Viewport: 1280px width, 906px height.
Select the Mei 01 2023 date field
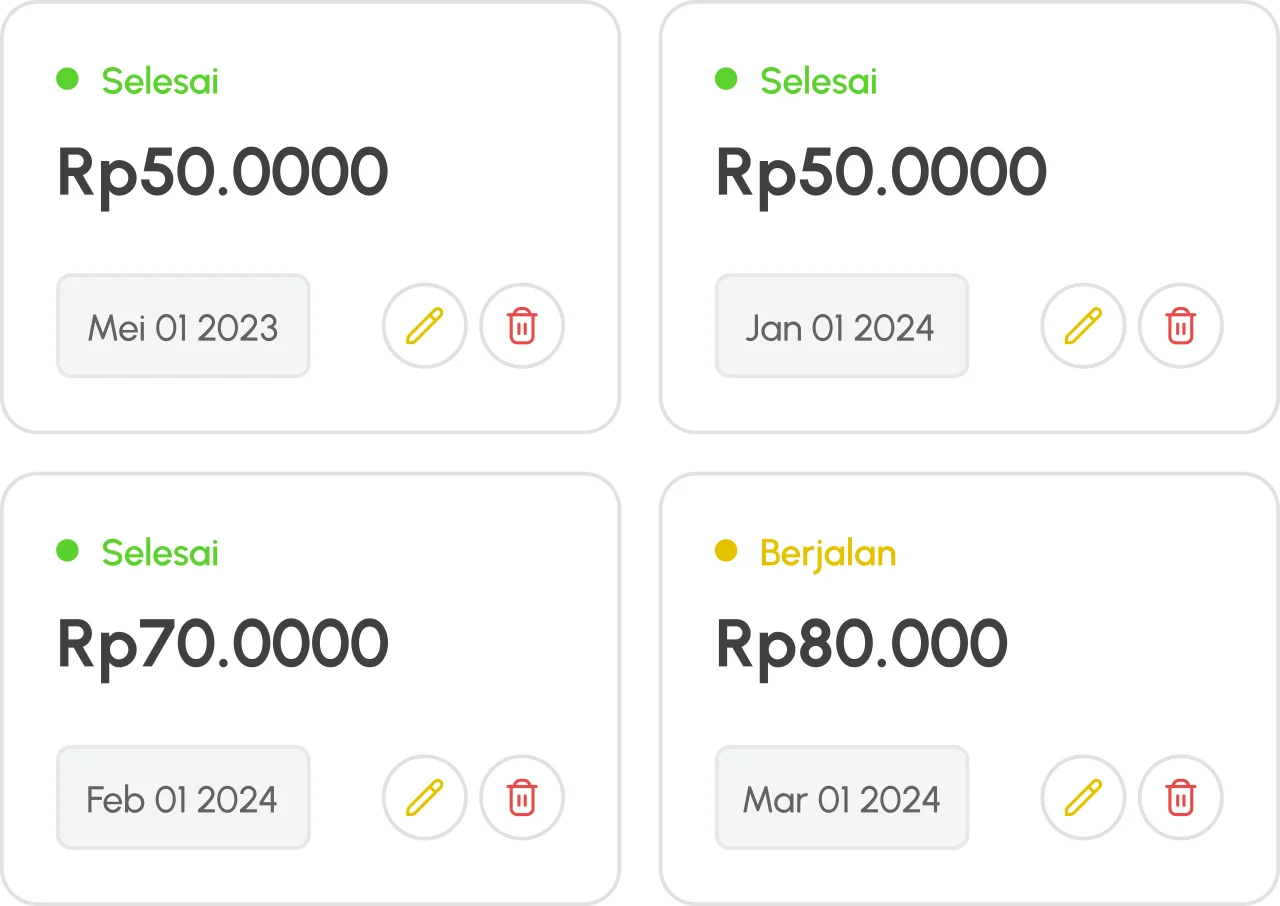(183, 327)
